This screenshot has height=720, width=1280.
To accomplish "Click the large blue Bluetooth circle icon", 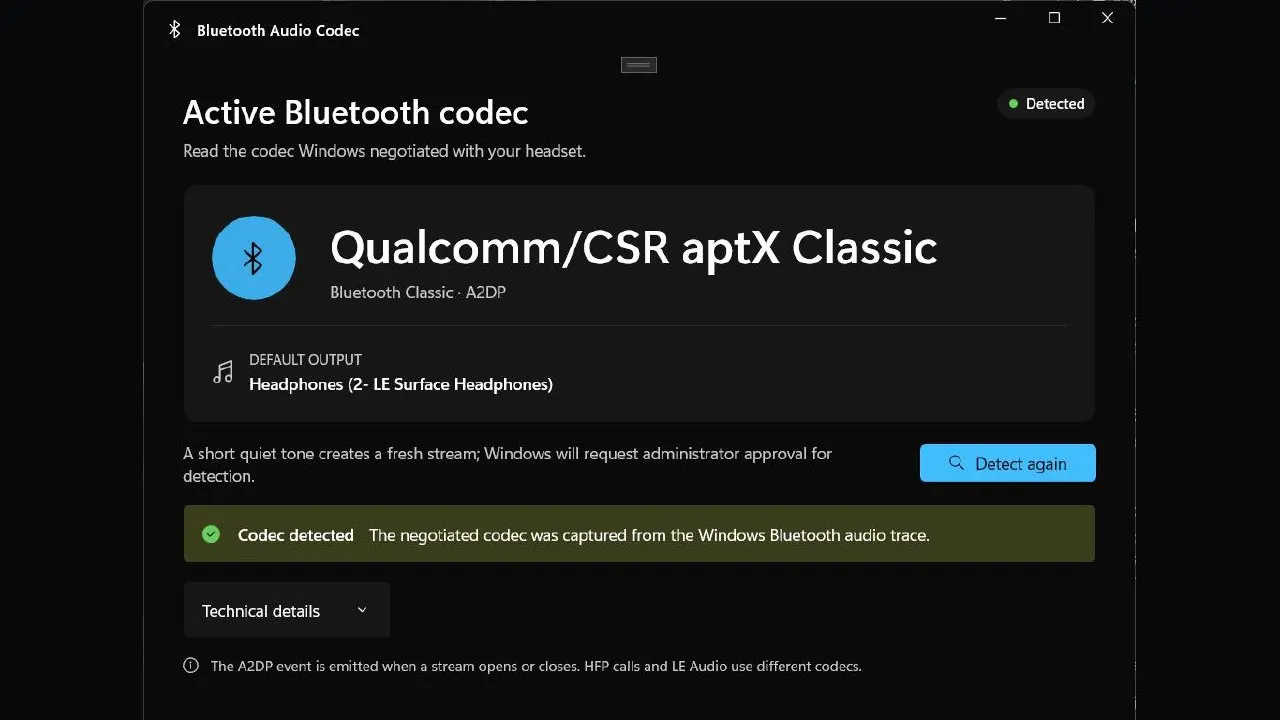I will [254, 258].
